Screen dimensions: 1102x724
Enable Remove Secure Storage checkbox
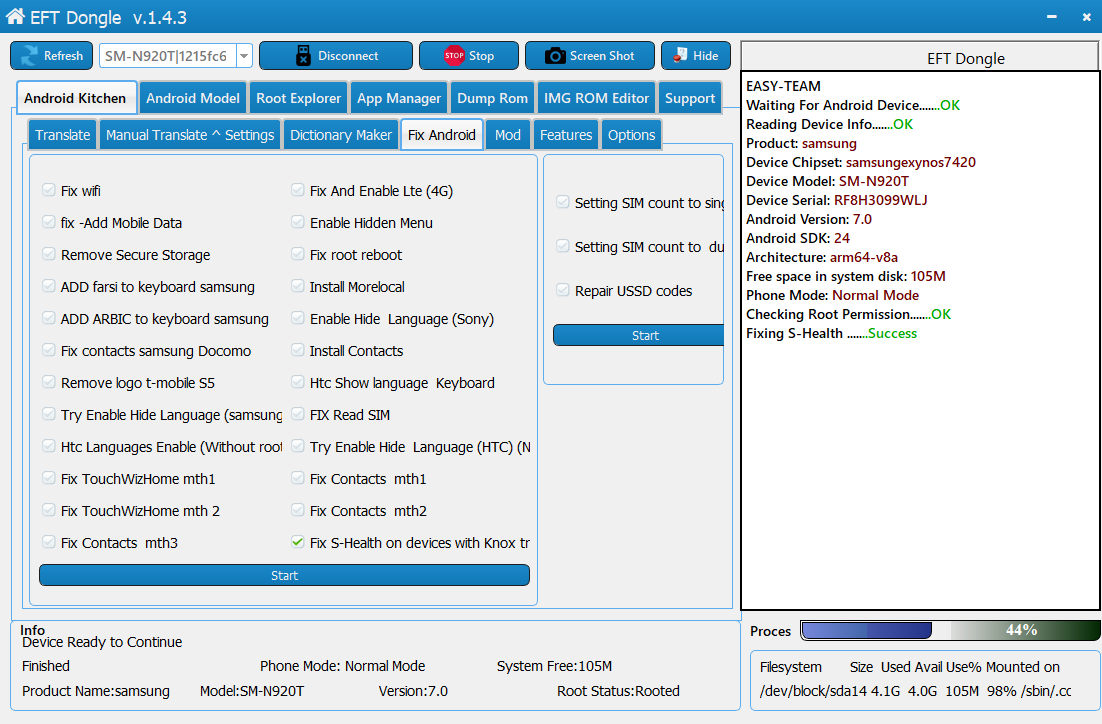tap(48, 254)
